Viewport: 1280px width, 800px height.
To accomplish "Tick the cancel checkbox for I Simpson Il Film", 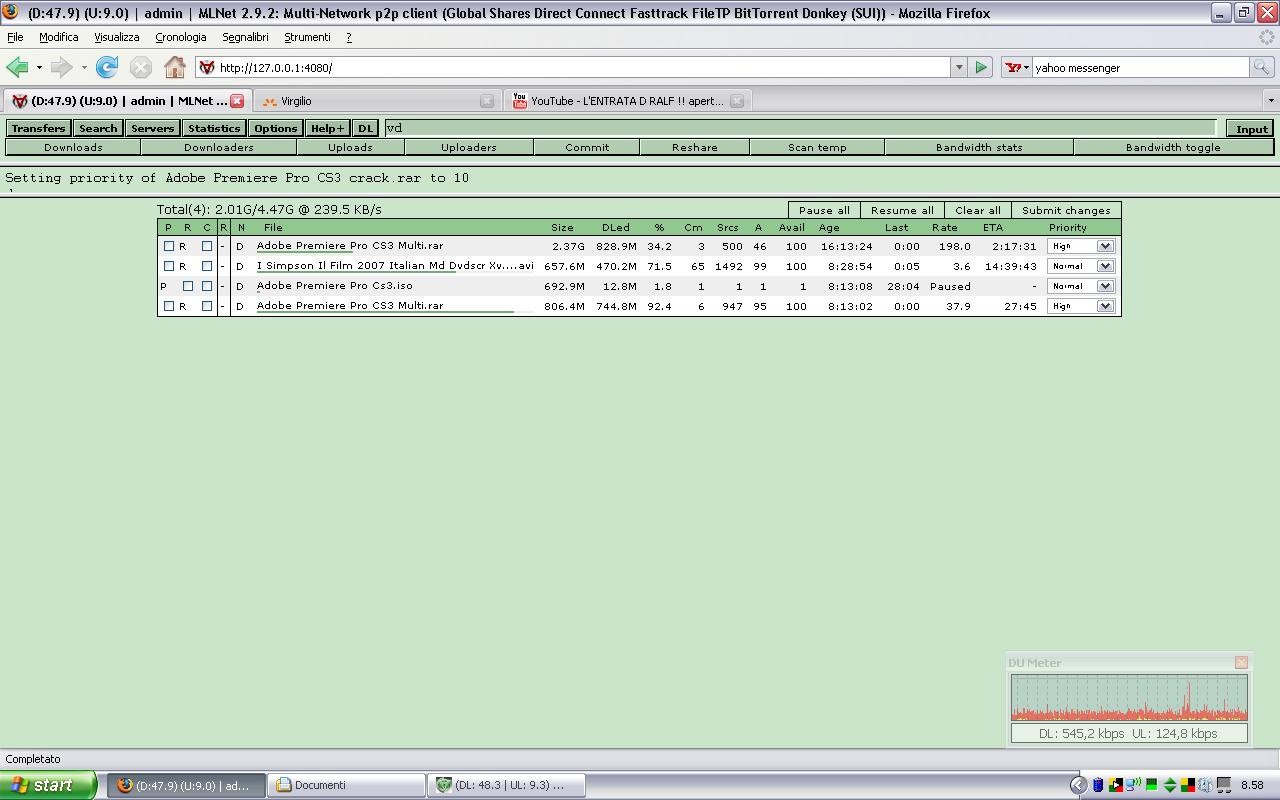I will [207, 266].
